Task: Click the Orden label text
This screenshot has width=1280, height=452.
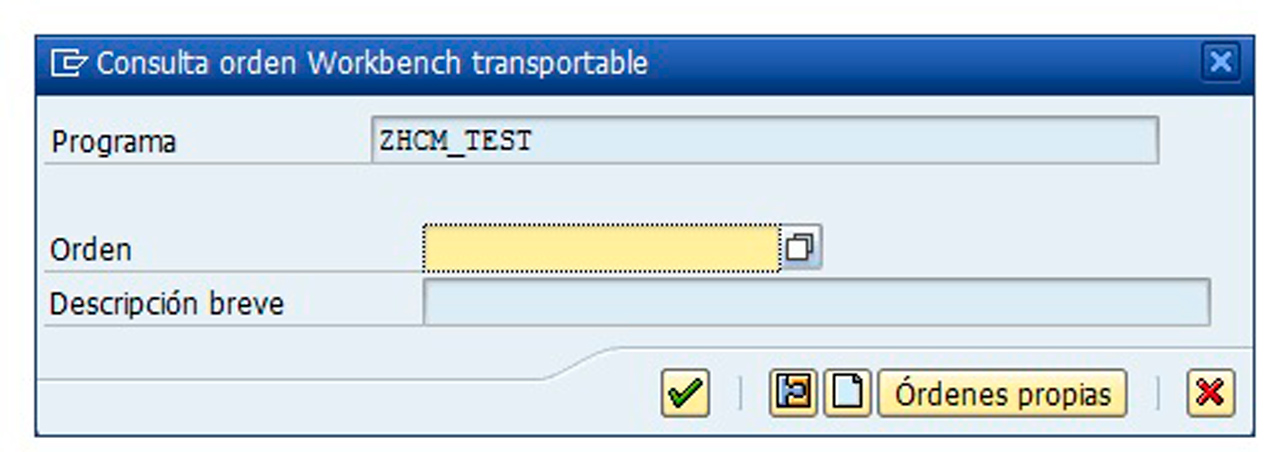Action: coord(90,249)
